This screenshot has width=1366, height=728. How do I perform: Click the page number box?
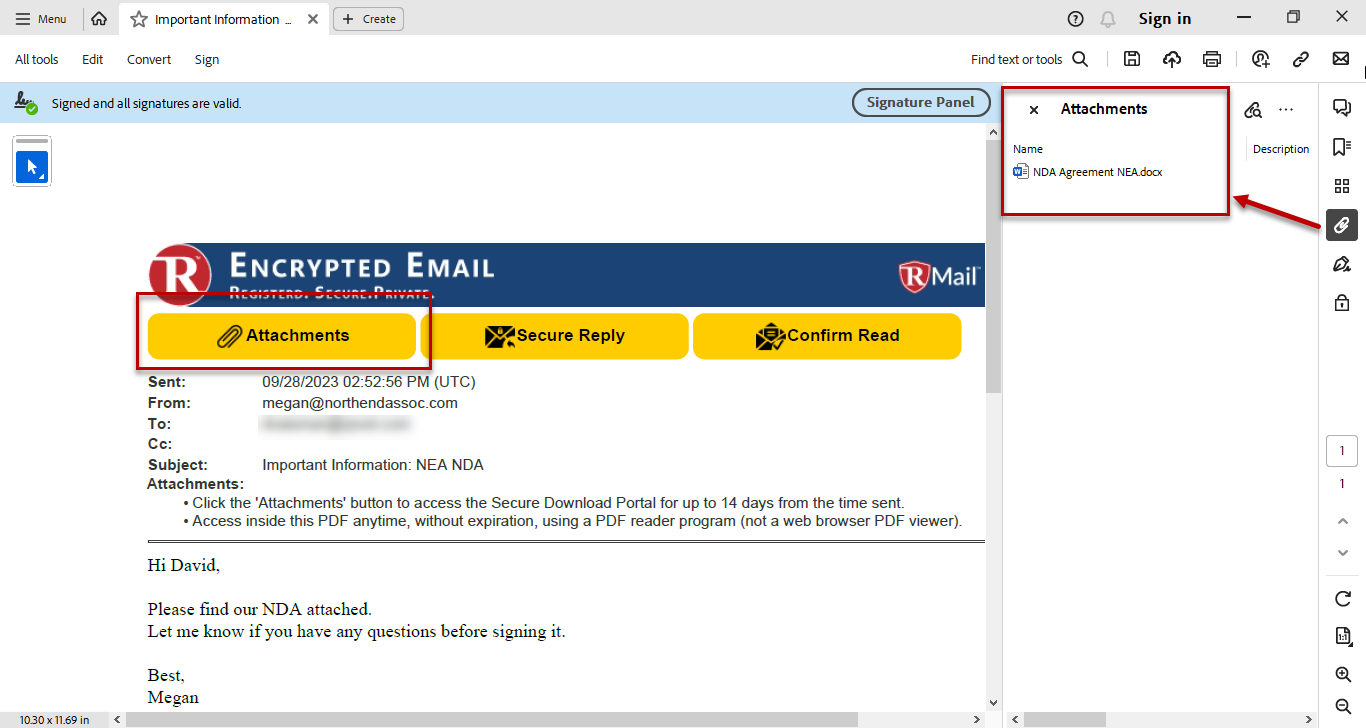[x=1342, y=451]
